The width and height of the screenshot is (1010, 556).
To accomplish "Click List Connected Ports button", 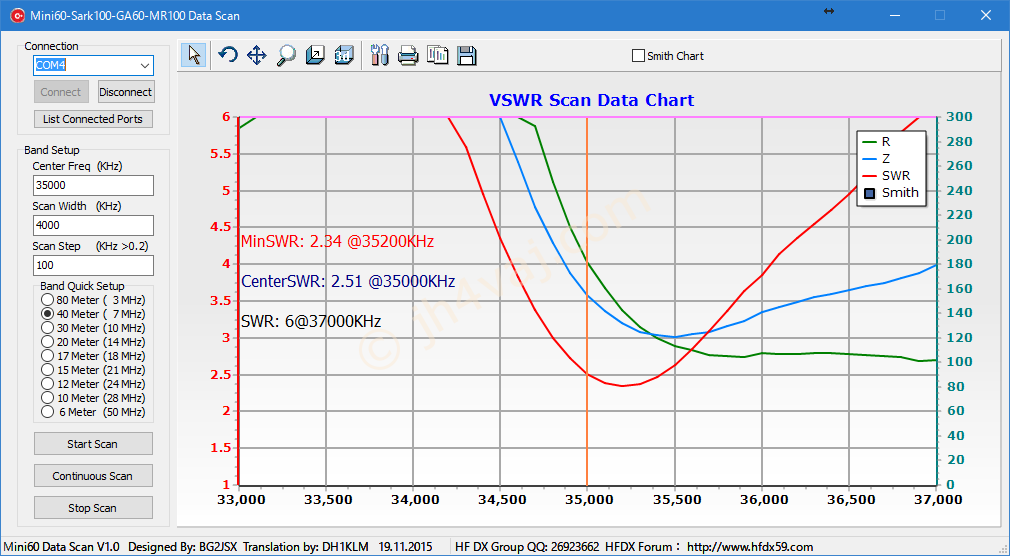I will point(93,119).
